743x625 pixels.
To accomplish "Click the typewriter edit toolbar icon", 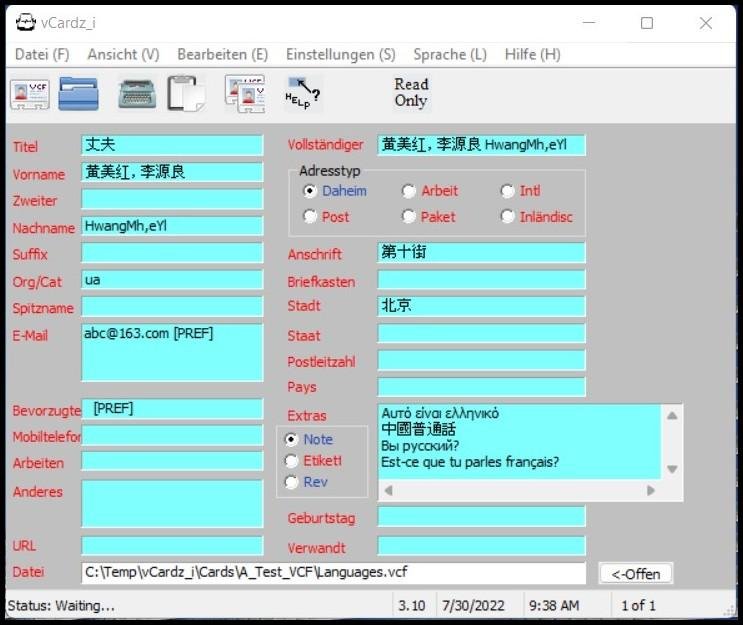I will click(x=137, y=94).
